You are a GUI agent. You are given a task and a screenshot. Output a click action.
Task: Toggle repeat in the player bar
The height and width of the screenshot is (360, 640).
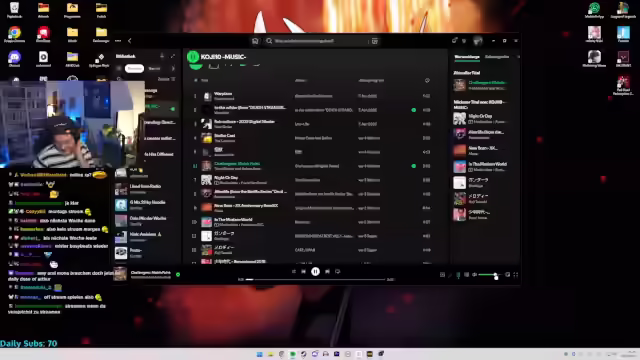point(338,271)
